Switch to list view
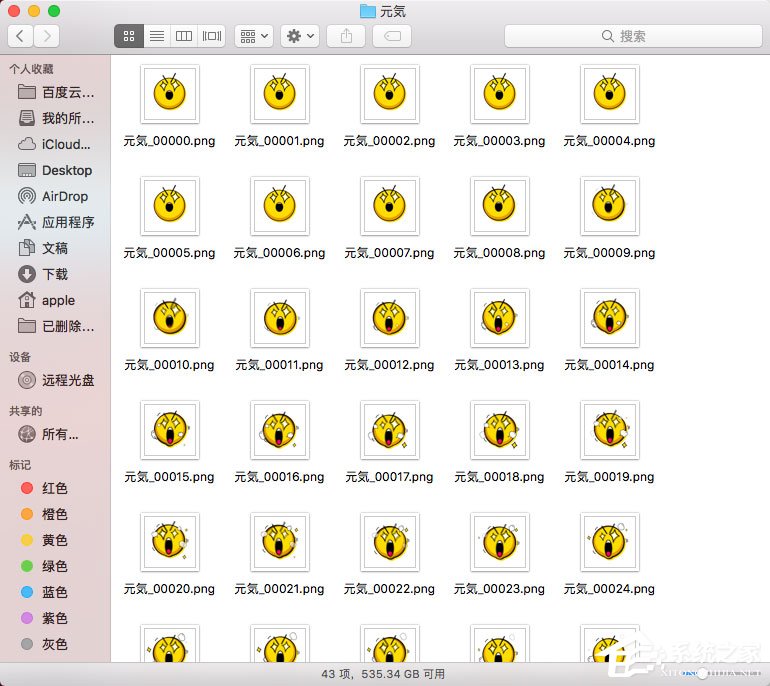This screenshot has width=770, height=686. (157, 36)
